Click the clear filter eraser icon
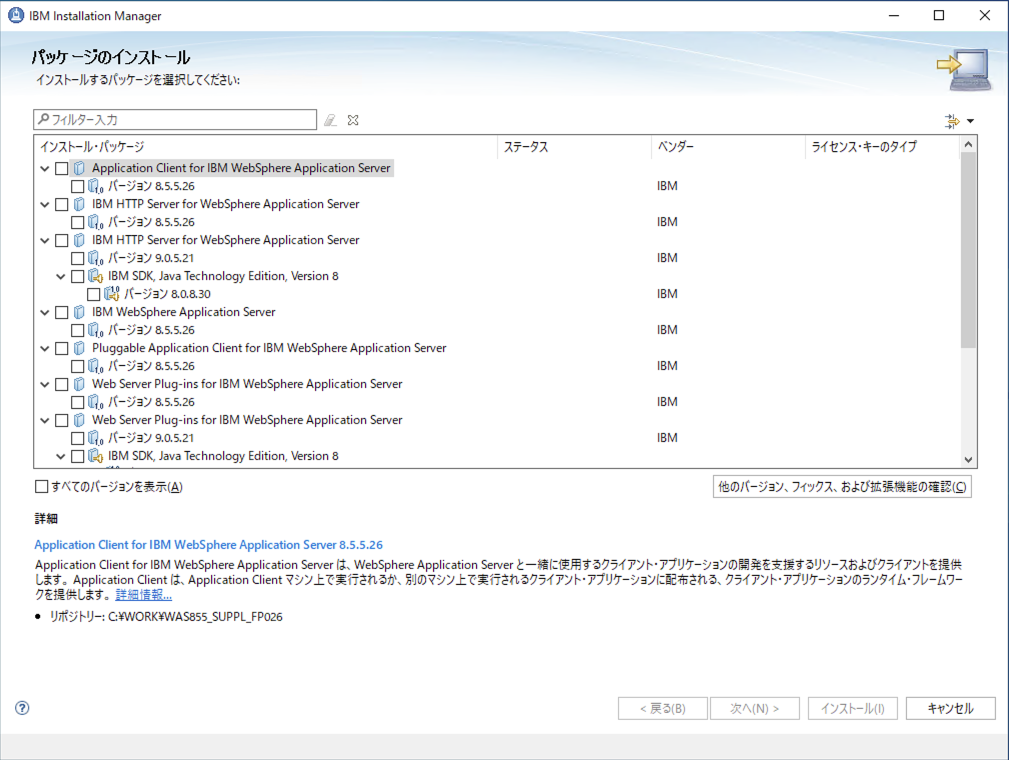The width and height of the screenshot is (1009, 760). pos(330,120)
